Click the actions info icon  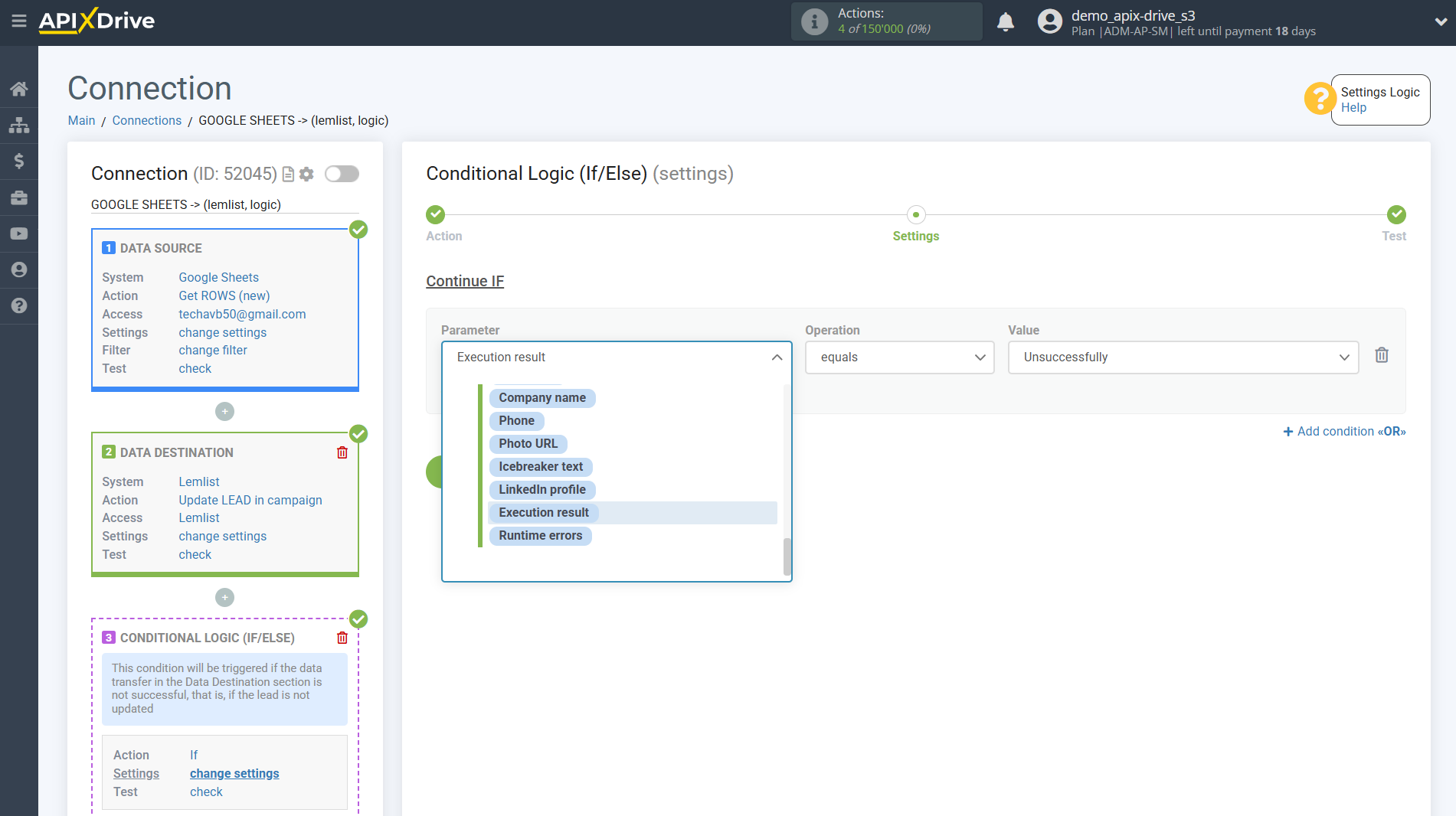pos(814,21)
